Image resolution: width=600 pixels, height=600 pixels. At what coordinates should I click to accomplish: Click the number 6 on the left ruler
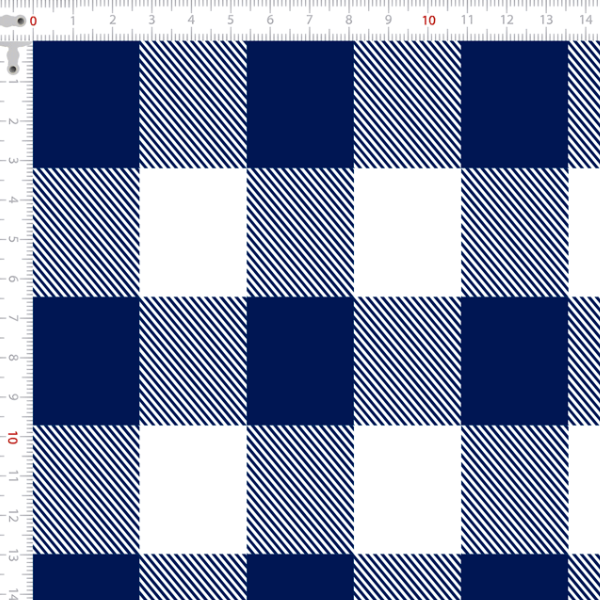[x=13, y=279]
